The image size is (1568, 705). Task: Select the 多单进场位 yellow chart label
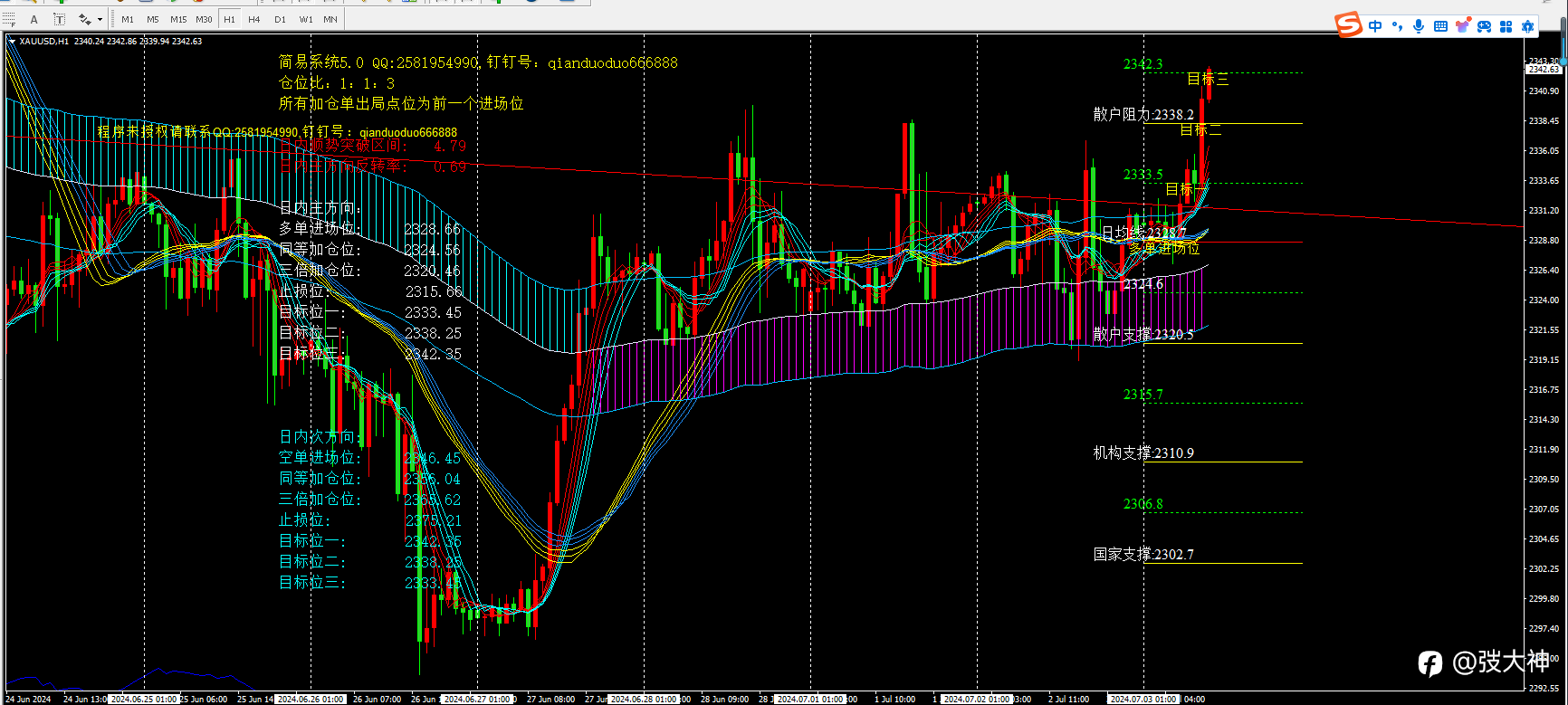(x=1164, y=247)
